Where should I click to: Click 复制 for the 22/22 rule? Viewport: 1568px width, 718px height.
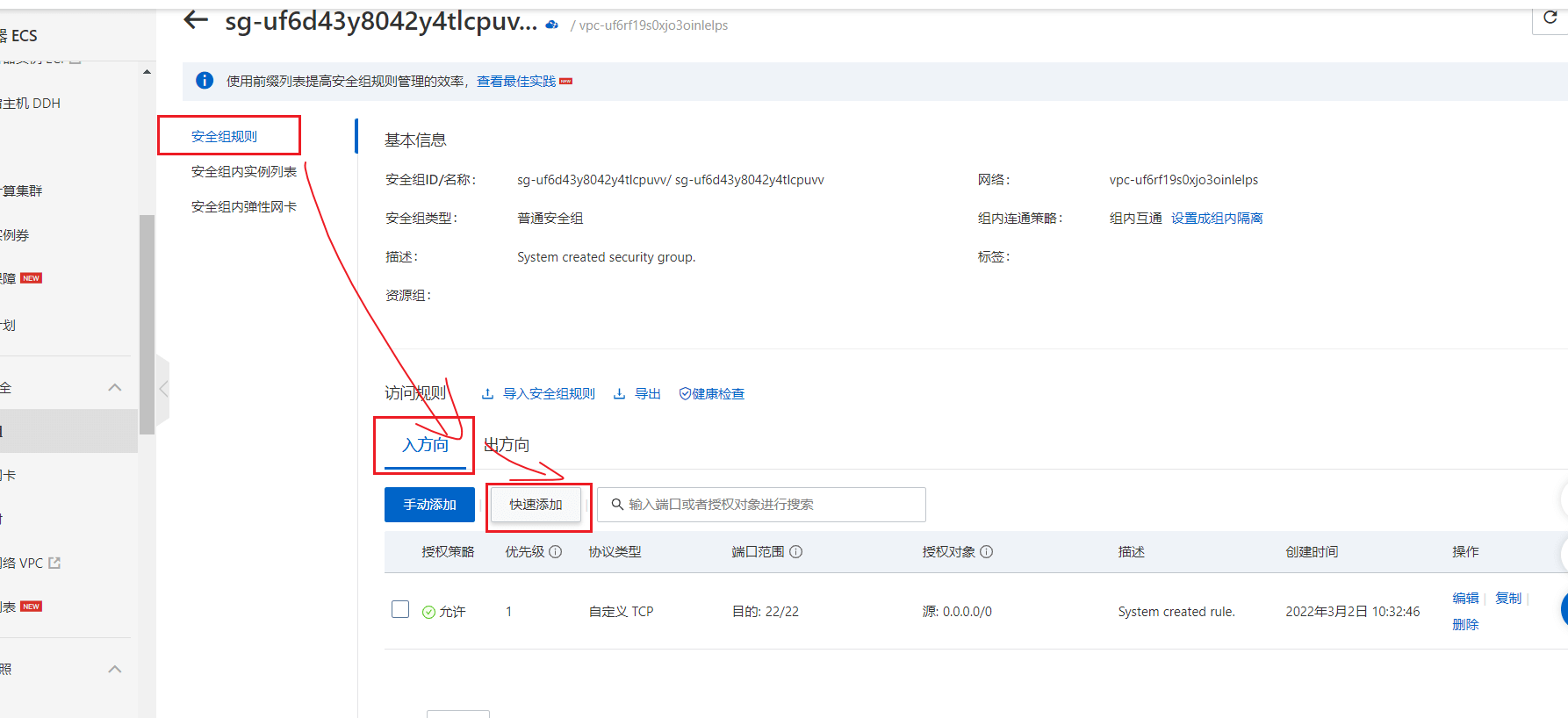point(1508,598)
